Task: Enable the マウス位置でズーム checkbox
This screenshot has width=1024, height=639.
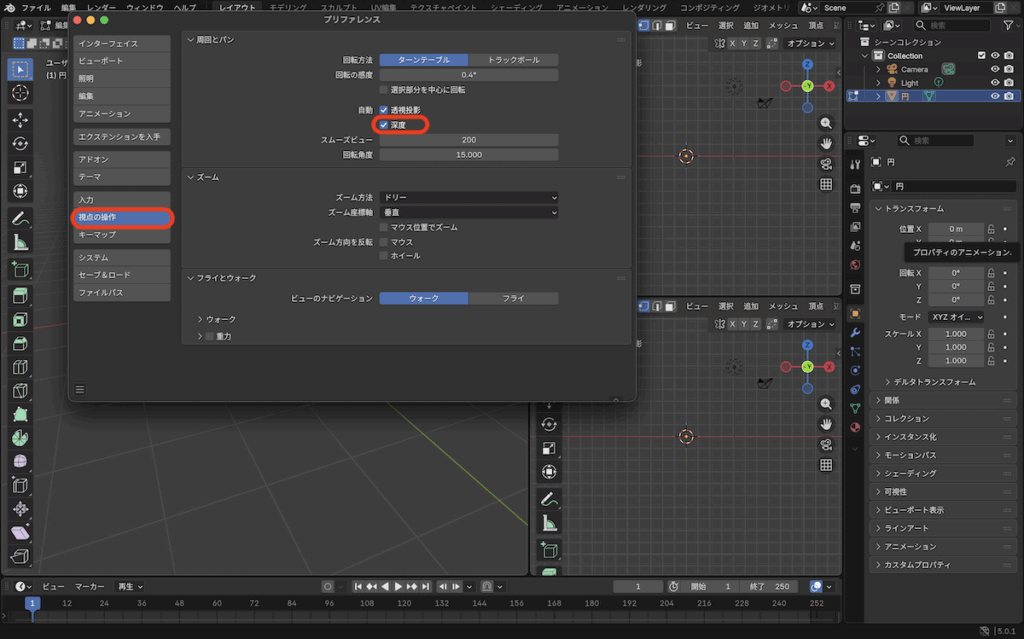Action: click(384, 228)
